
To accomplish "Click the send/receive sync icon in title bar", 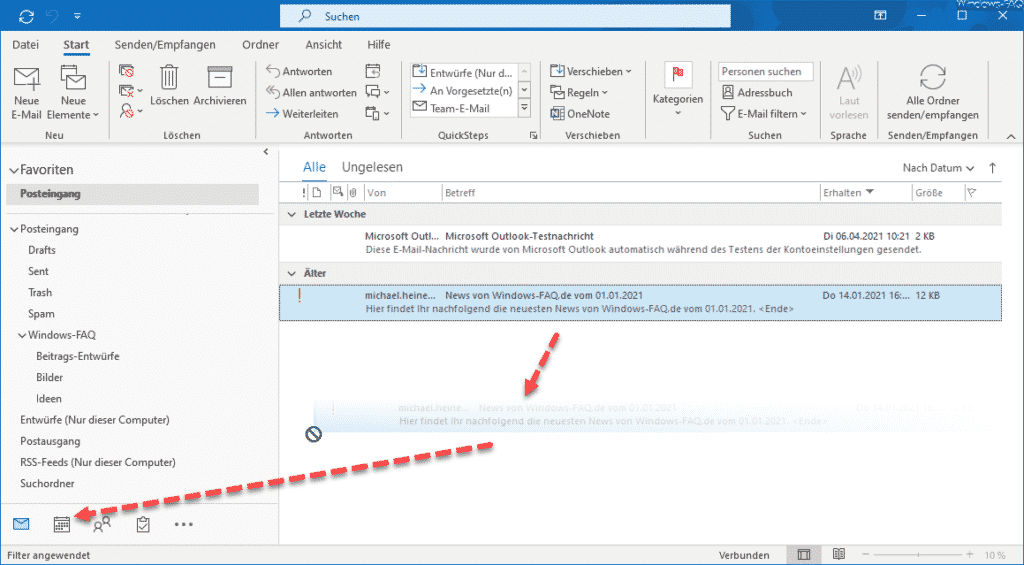I will click(x=26, y=16).
